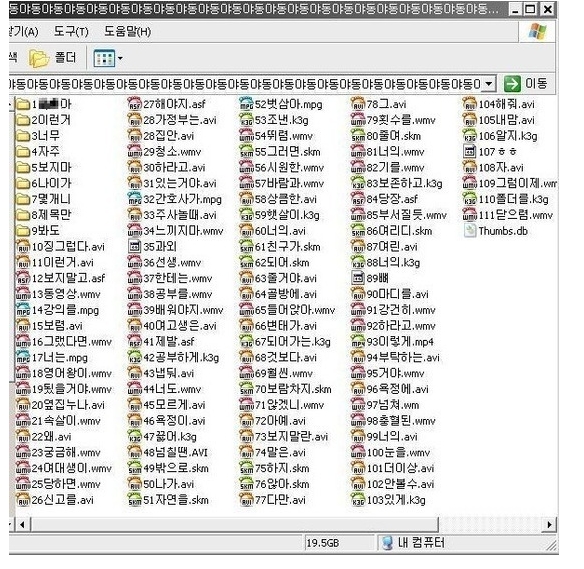584x569 pixels.
Task: Click the K3G icon of 42공부하게.k3g
Action: coord(134,357)
